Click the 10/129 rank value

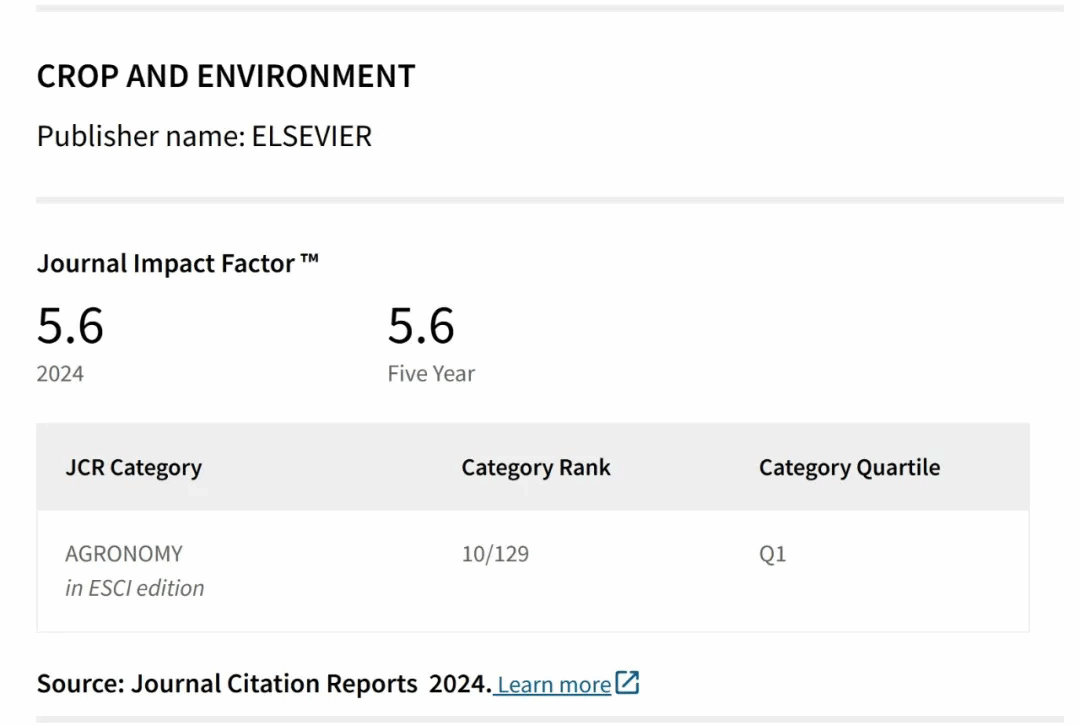(495, 553)
